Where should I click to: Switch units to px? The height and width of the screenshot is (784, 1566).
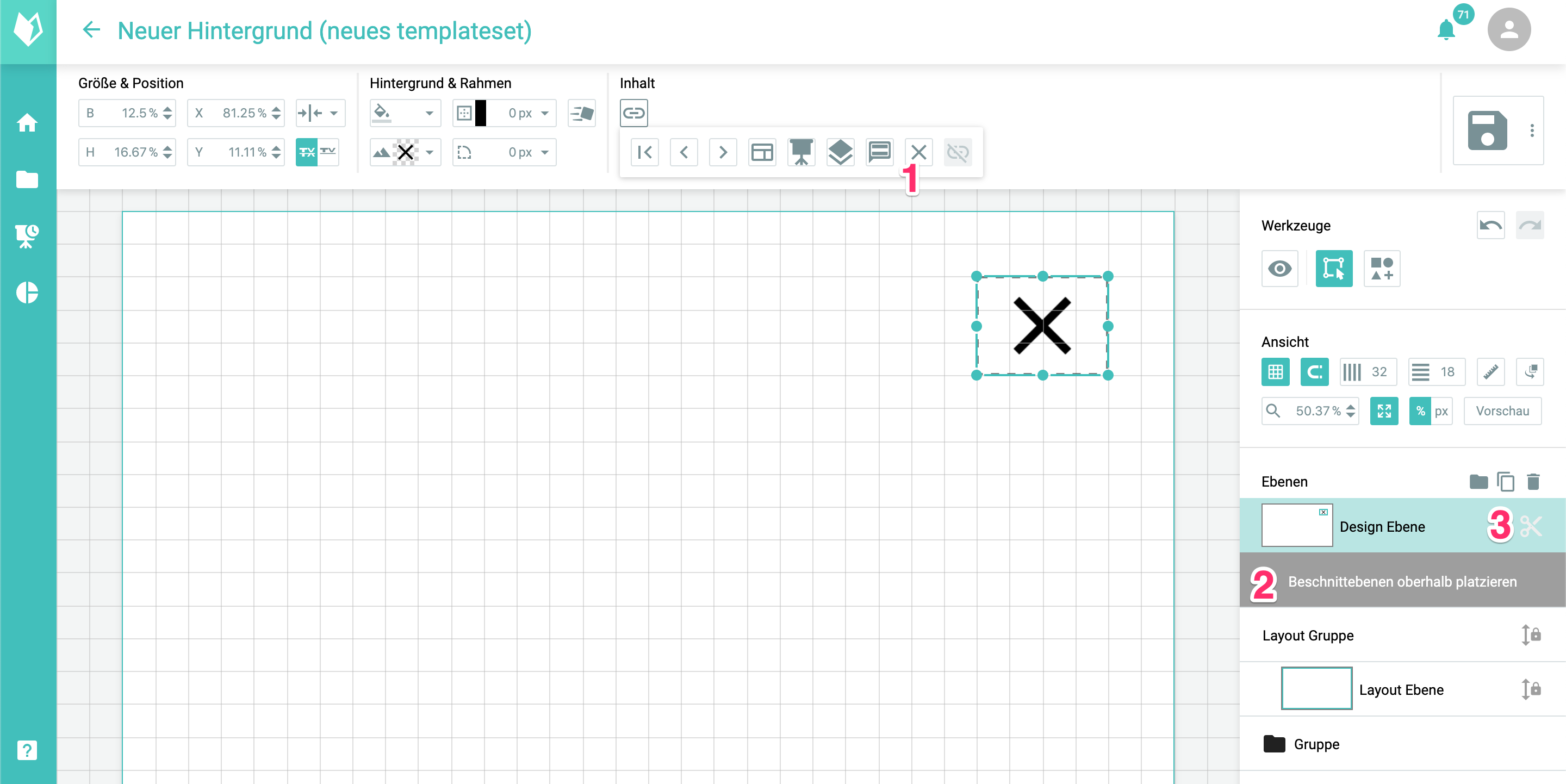click(1441, 412)
